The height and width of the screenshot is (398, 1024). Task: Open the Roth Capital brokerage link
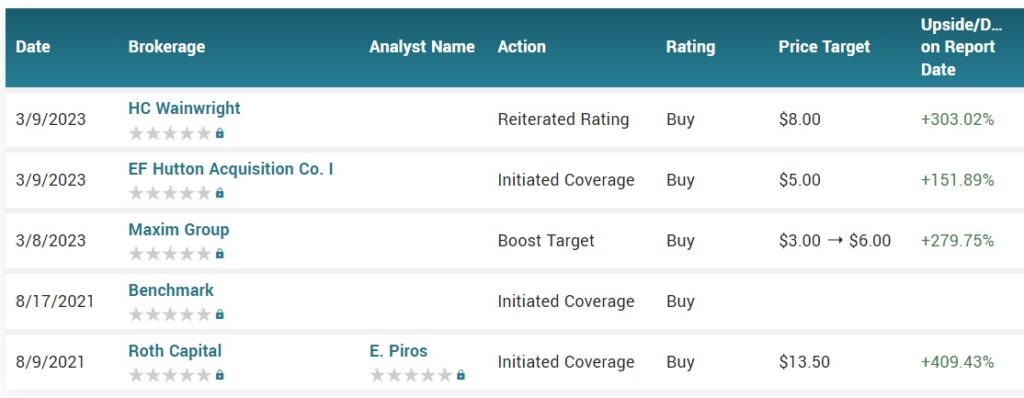[x=175, y=351]
